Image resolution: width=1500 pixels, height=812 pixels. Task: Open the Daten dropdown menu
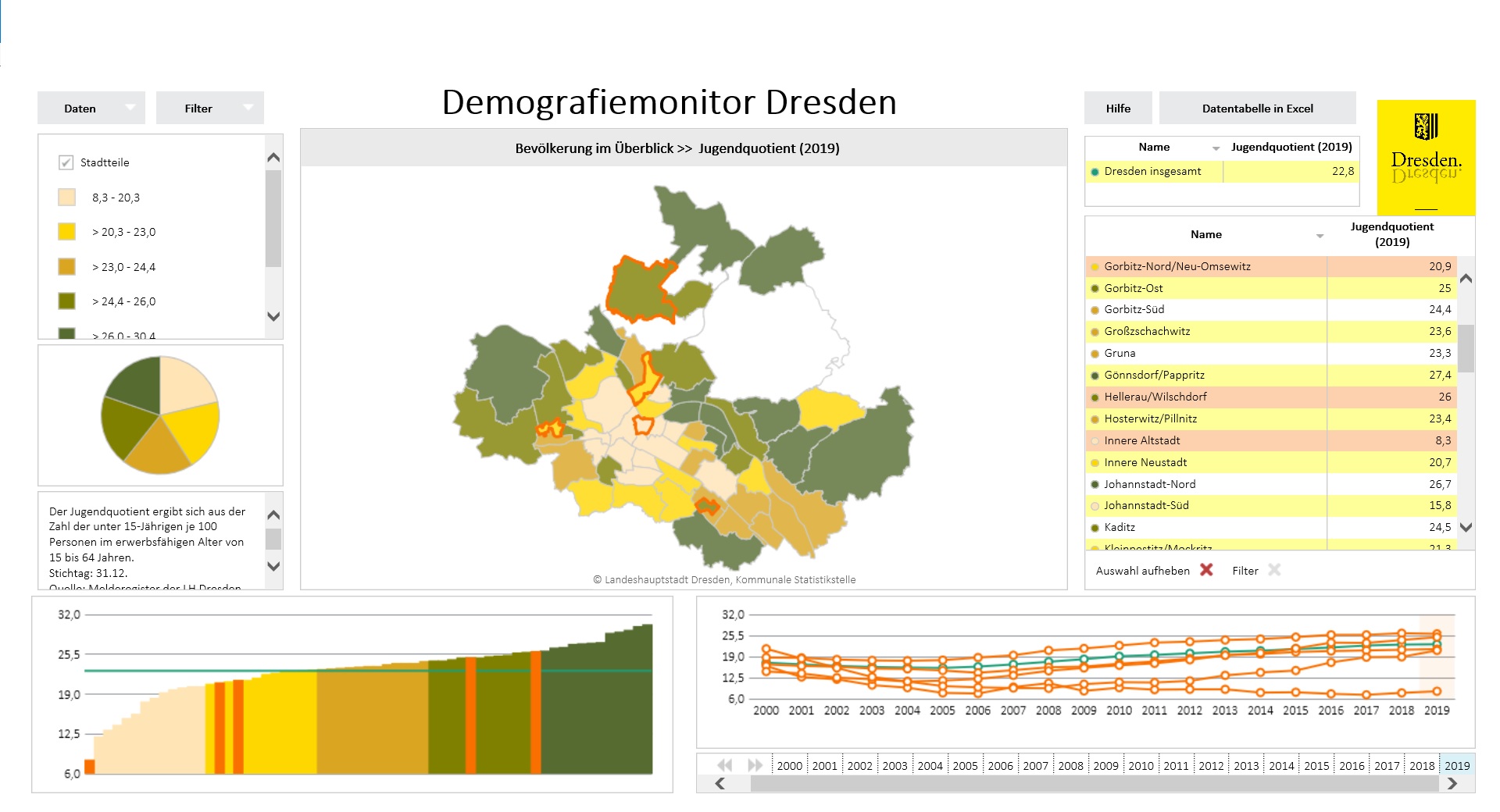click(91, 109)
